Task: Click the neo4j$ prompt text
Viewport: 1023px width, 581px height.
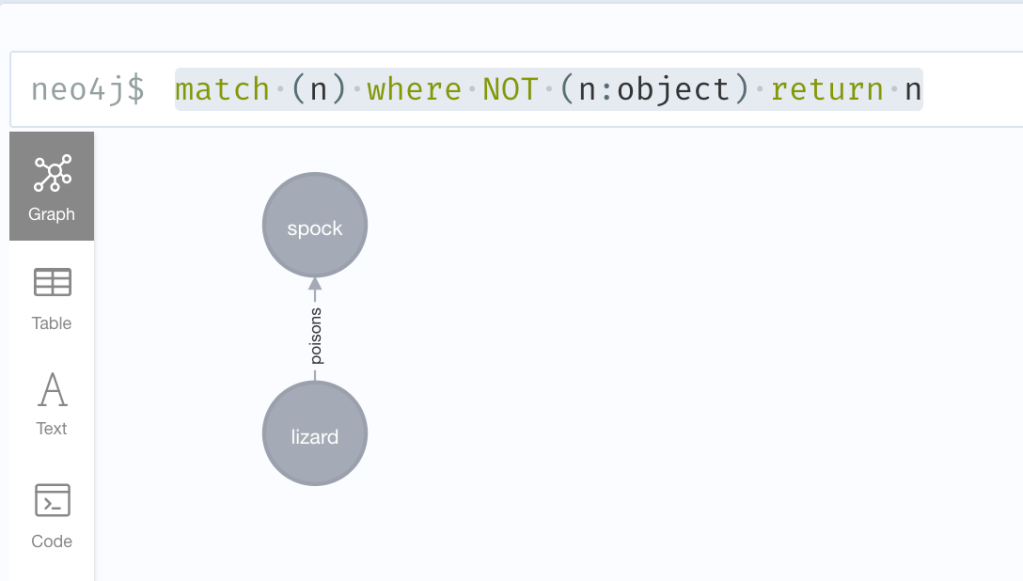Action: tap(88, 90)
